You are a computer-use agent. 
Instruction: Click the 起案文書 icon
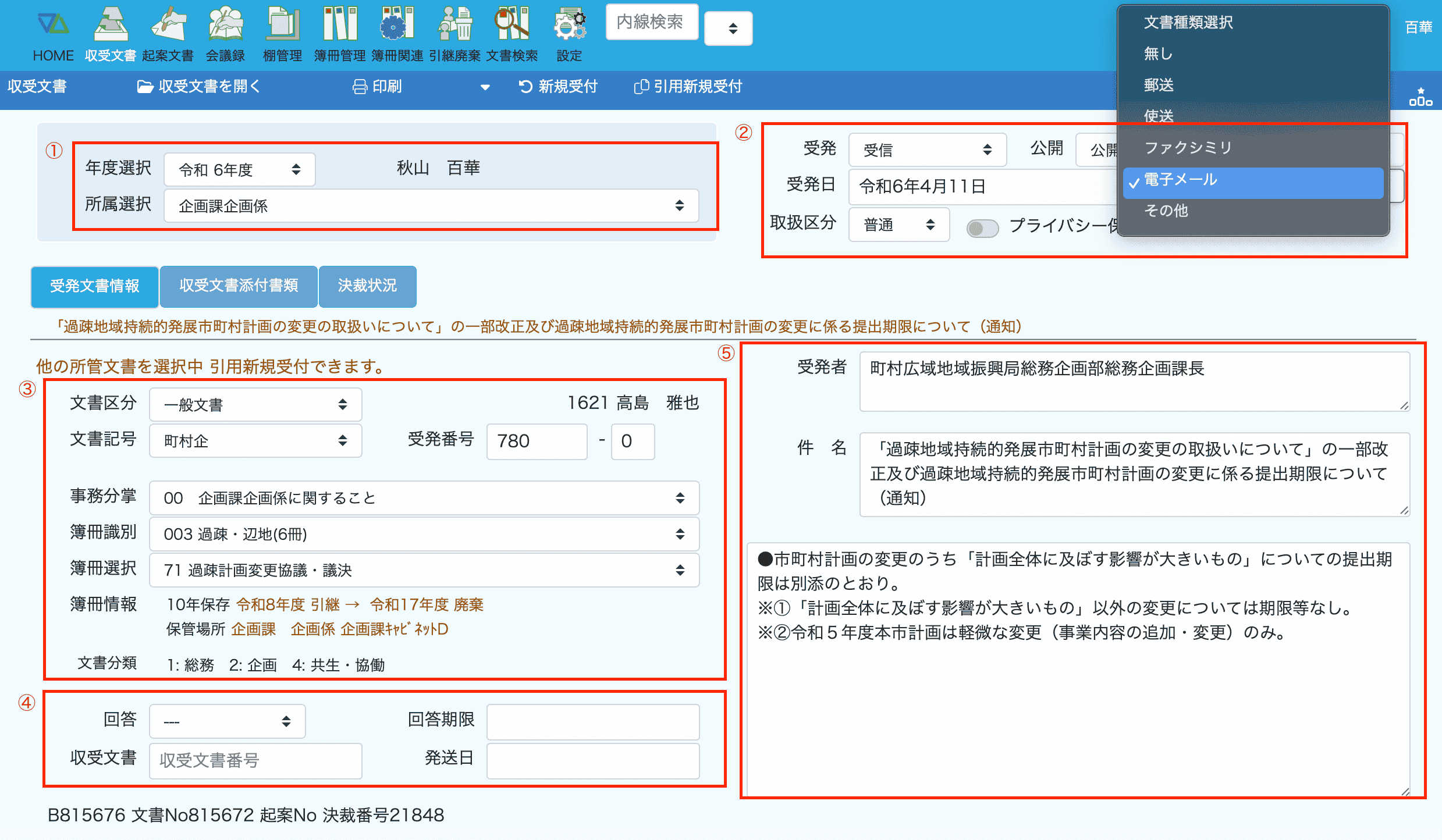[x=168, y=26]
